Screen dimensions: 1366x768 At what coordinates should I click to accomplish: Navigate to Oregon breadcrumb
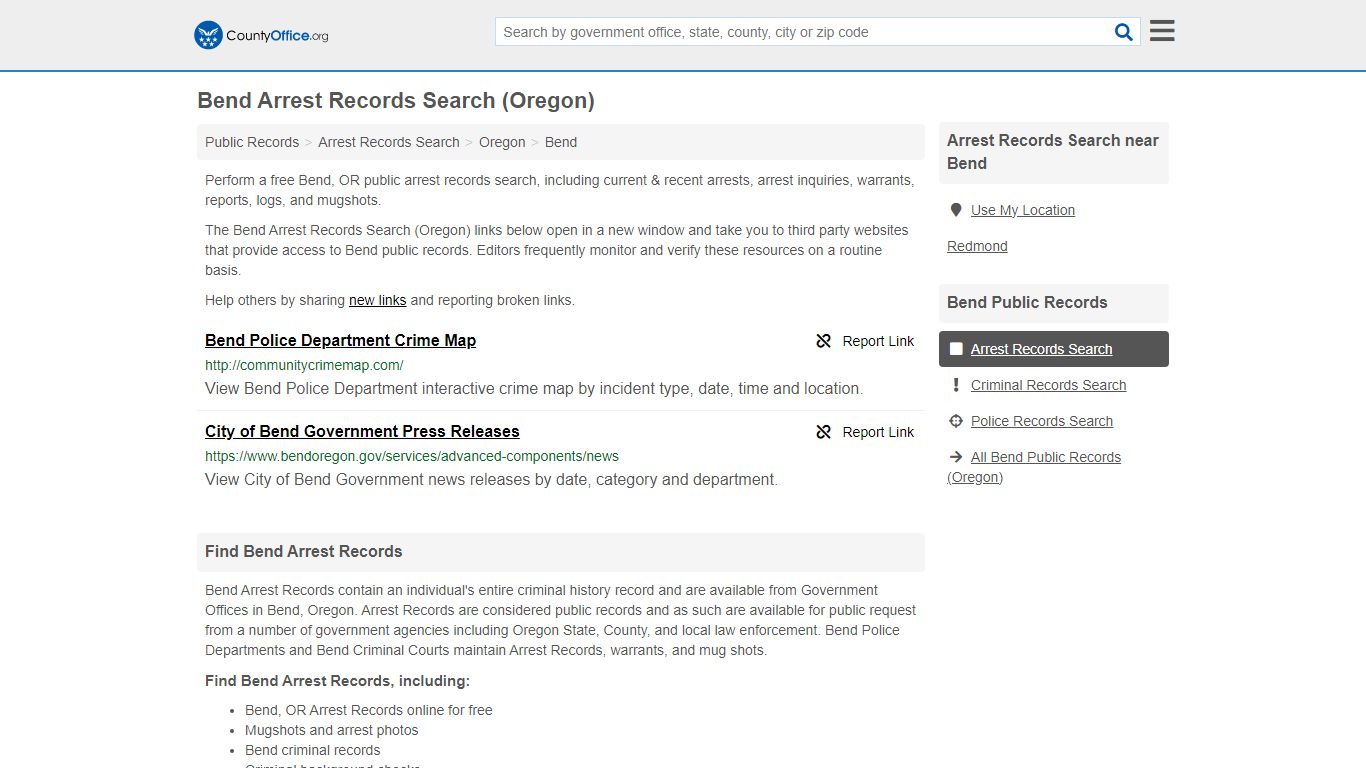click(502, 142)
